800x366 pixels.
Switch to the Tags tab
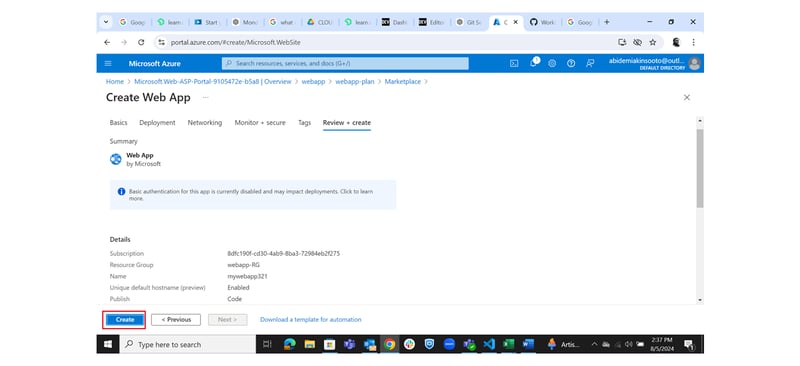[x=305, y=123]
